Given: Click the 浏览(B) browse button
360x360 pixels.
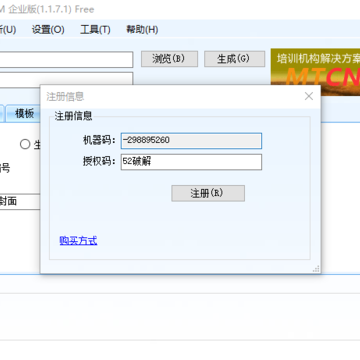Looking at the screenshot, I should (169, 59).
